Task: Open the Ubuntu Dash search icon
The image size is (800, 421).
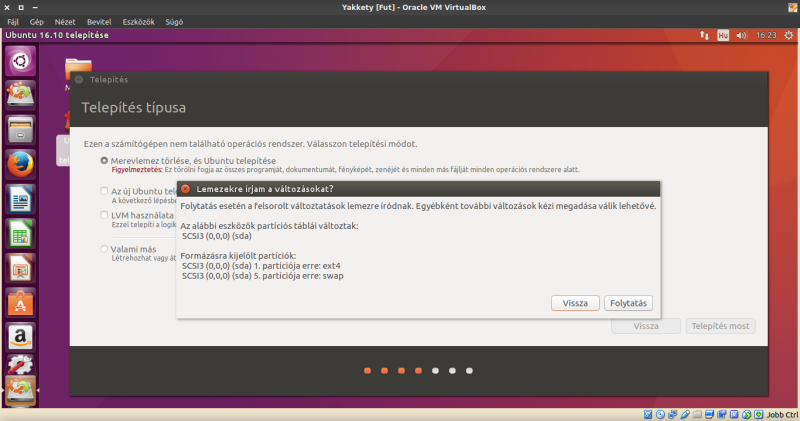Action: [x=22, y=61]
